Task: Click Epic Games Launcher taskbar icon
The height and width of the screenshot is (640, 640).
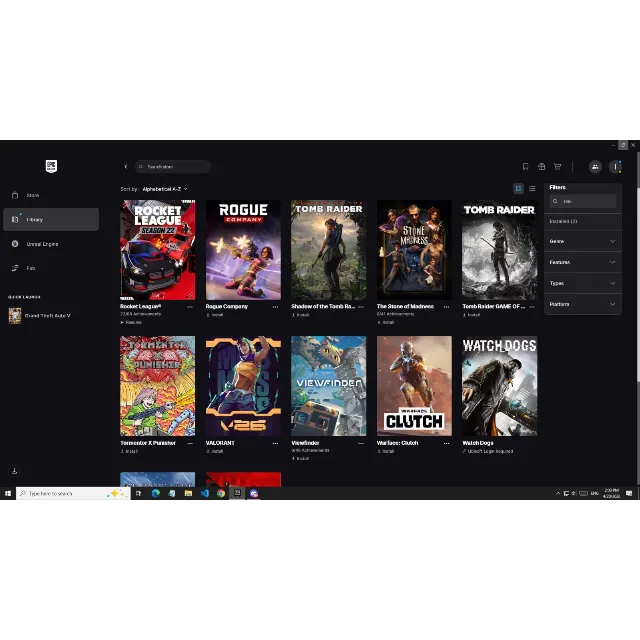Action: [x=237, y=493]
